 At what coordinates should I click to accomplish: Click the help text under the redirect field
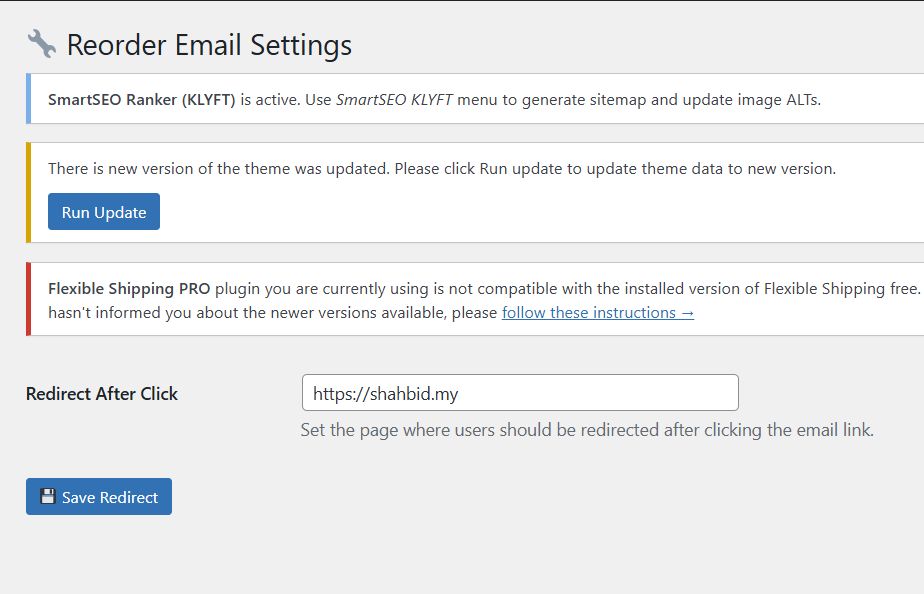(x=587, y=430)
